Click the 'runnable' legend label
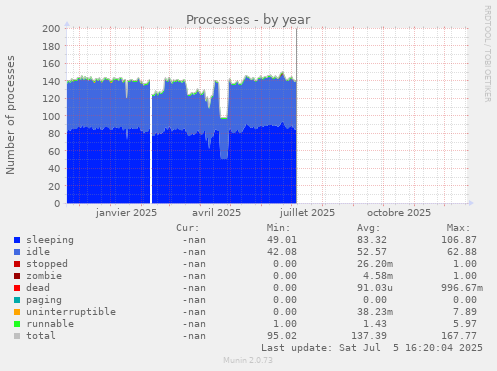497x371 pixels. point(50,324)
